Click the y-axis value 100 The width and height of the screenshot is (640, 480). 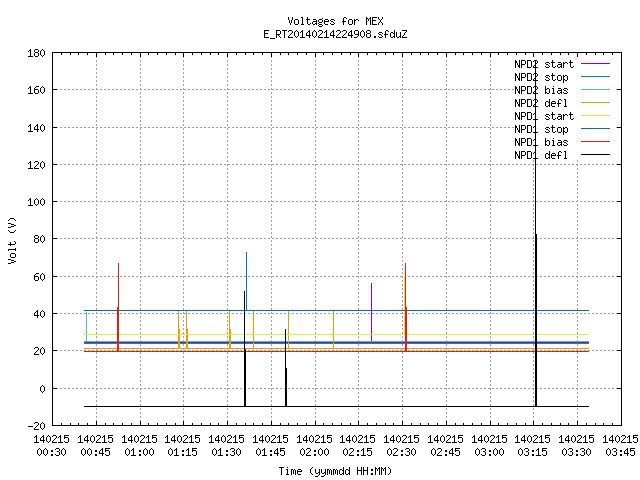(36, 202)
